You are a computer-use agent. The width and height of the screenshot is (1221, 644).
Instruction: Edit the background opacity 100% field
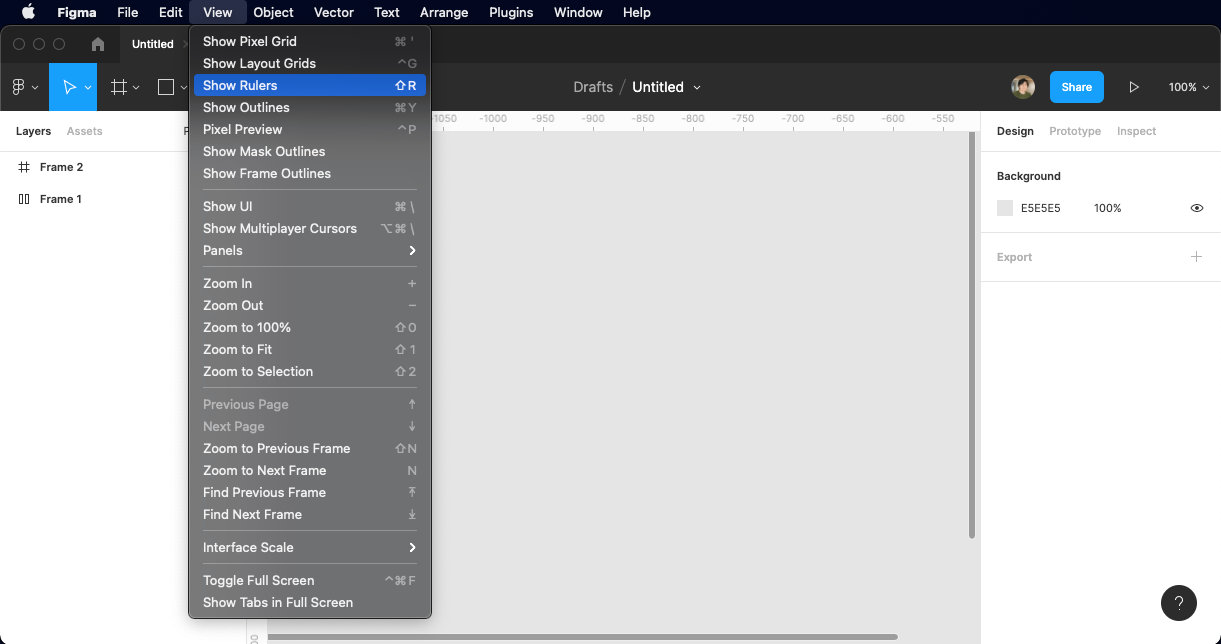tap(1108, 208)
